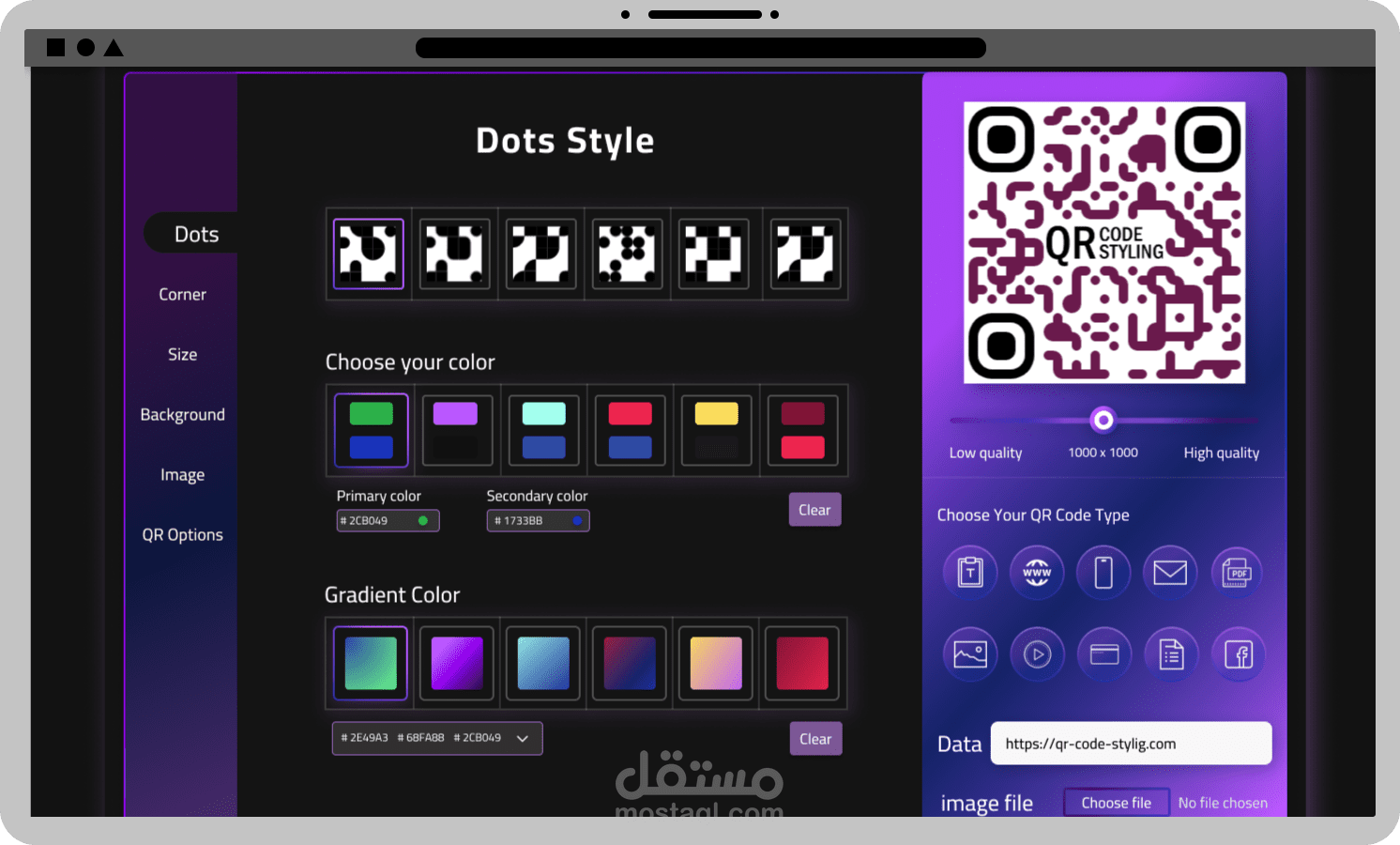Select the credit card QR type icon

point(1103,653)
